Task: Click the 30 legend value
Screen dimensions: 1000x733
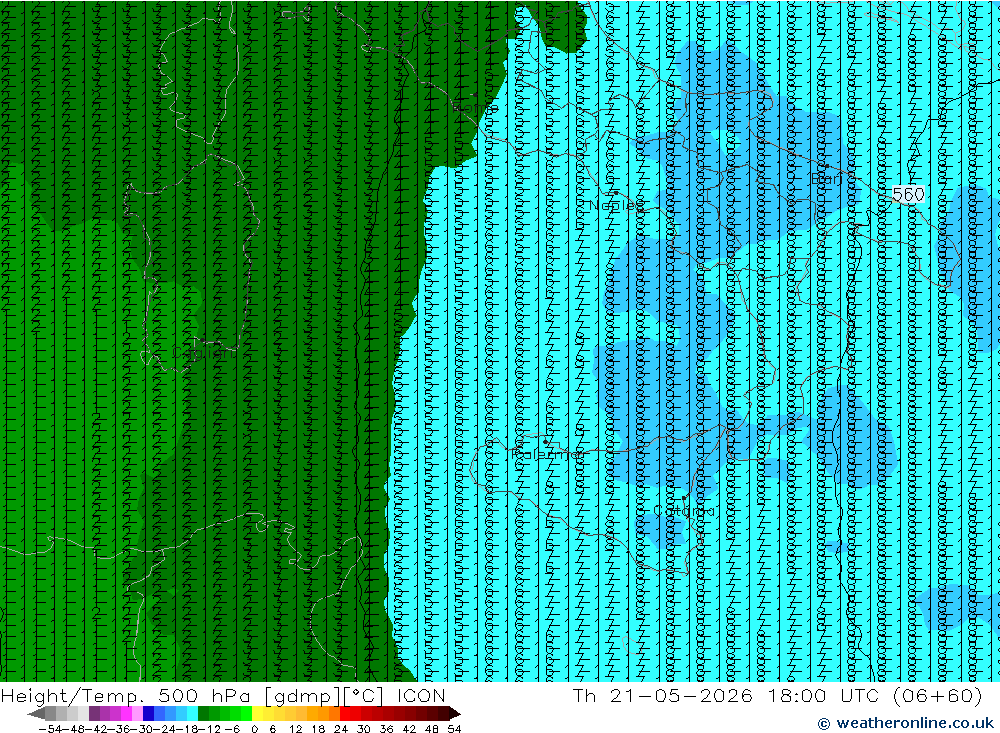Action: pyautogui.click(x=364, y=729)
